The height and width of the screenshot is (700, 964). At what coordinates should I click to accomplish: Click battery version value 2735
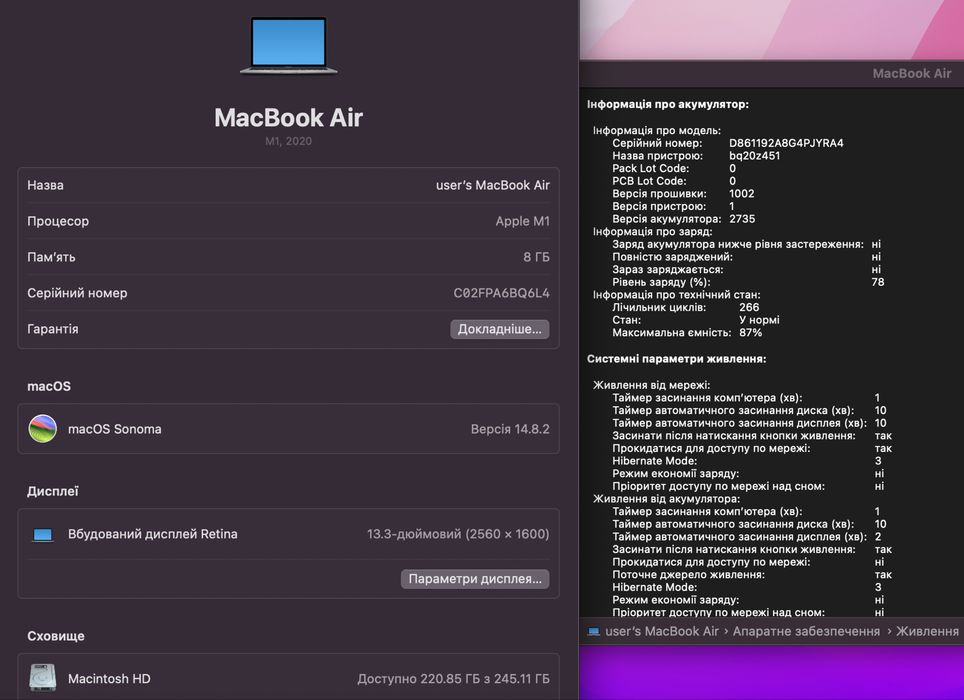(x=742, y=219)
